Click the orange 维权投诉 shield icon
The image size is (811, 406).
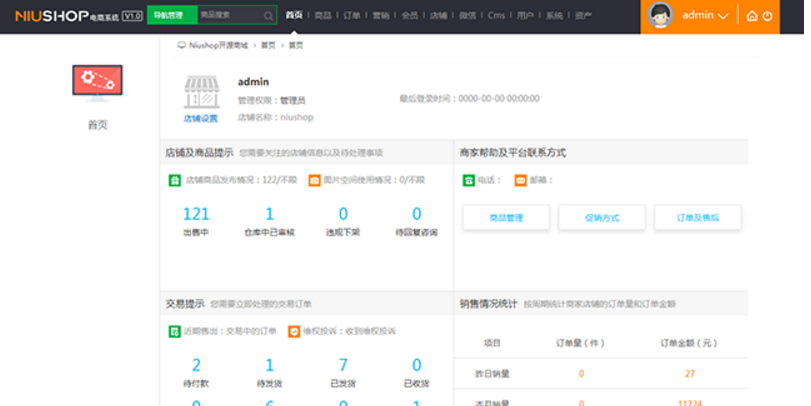coord(294,331)
